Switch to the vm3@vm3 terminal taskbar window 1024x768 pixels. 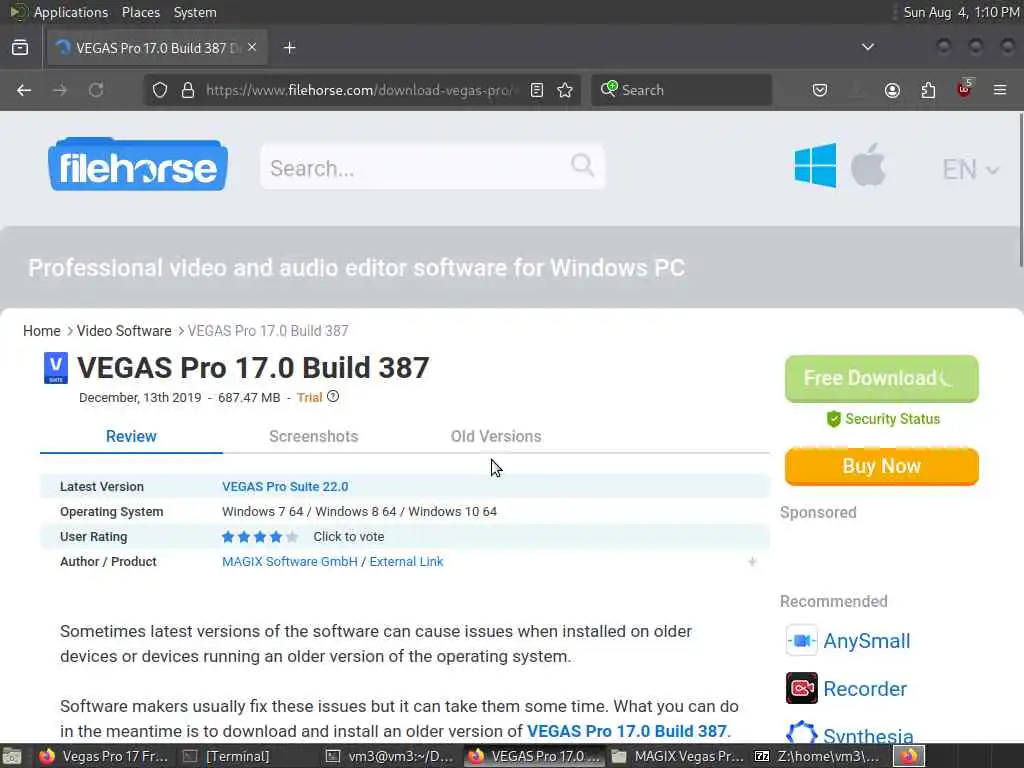pyautogui.click(x=391, y=756)
